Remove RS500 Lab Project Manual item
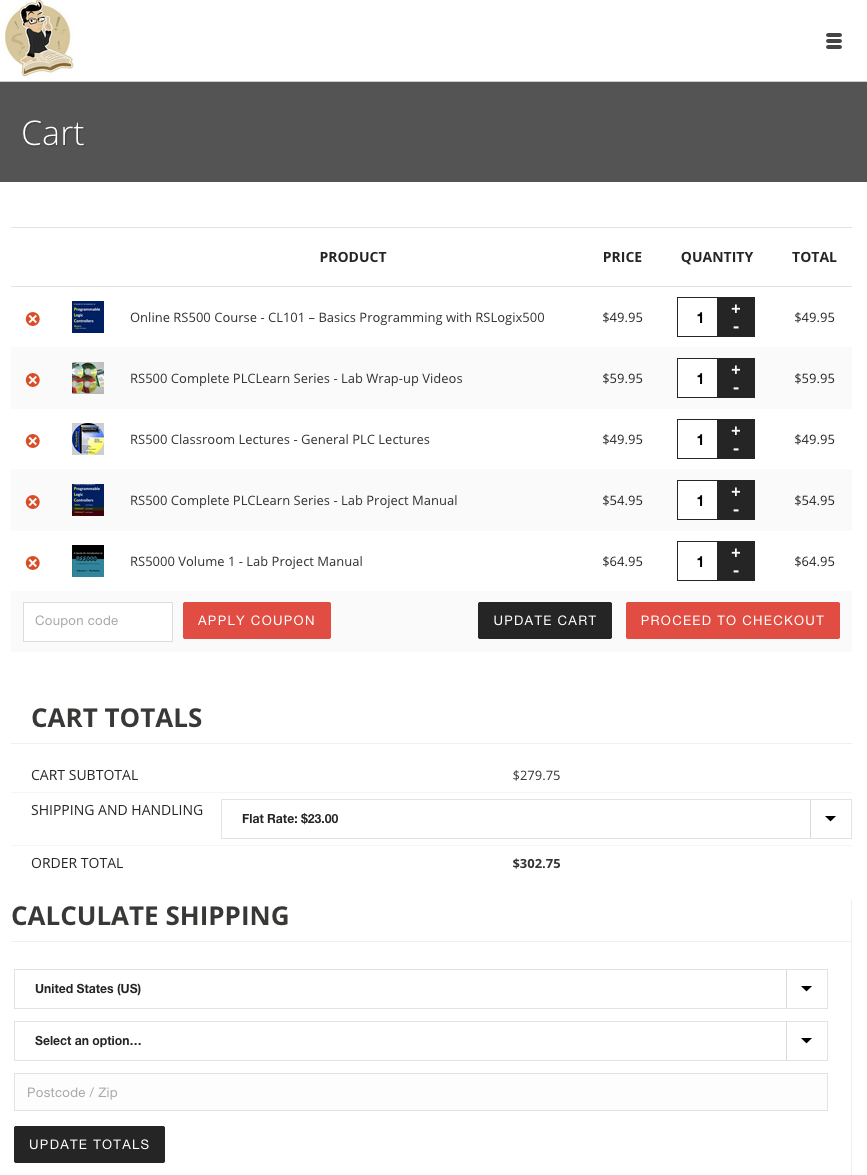Screen dimensions: 867x1175 click(33, 501)
